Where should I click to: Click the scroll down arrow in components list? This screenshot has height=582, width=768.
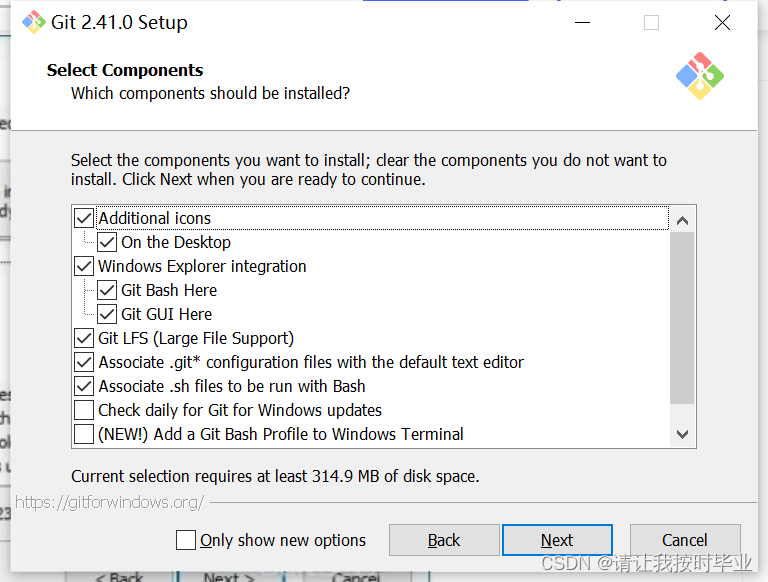(x=682, y=434)
